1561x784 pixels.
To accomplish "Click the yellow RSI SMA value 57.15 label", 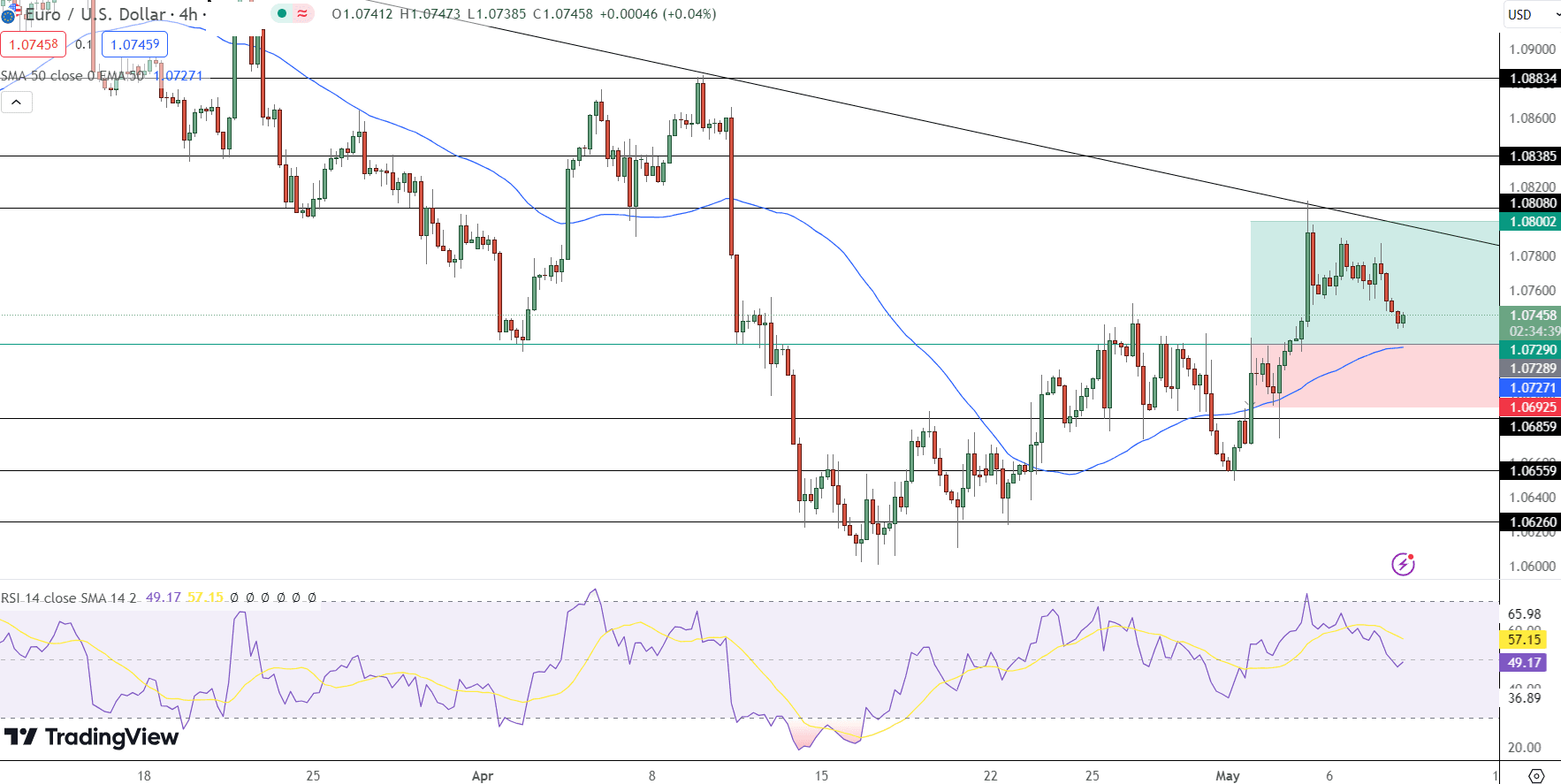I will [x=1522, y=640].
